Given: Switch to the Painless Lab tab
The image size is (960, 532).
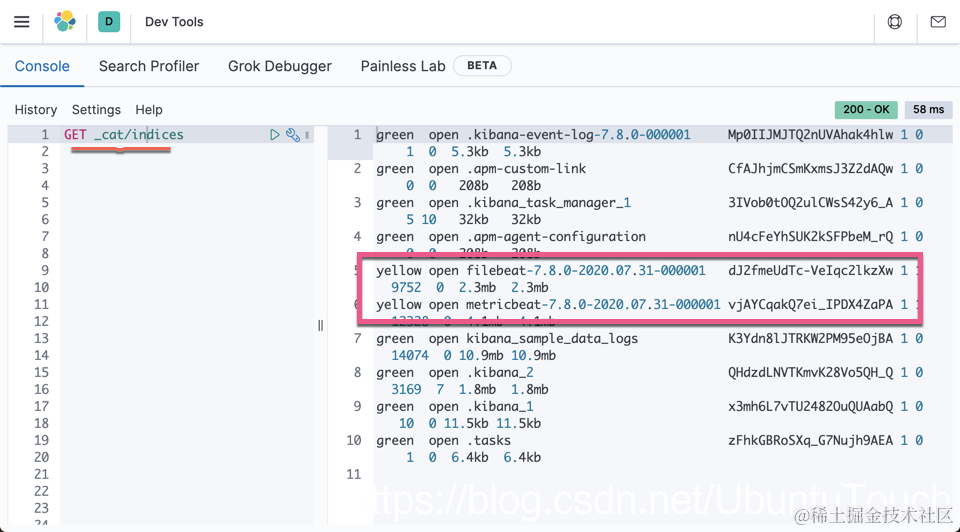Looking at the screenshot, I should (x=403, y=66).
